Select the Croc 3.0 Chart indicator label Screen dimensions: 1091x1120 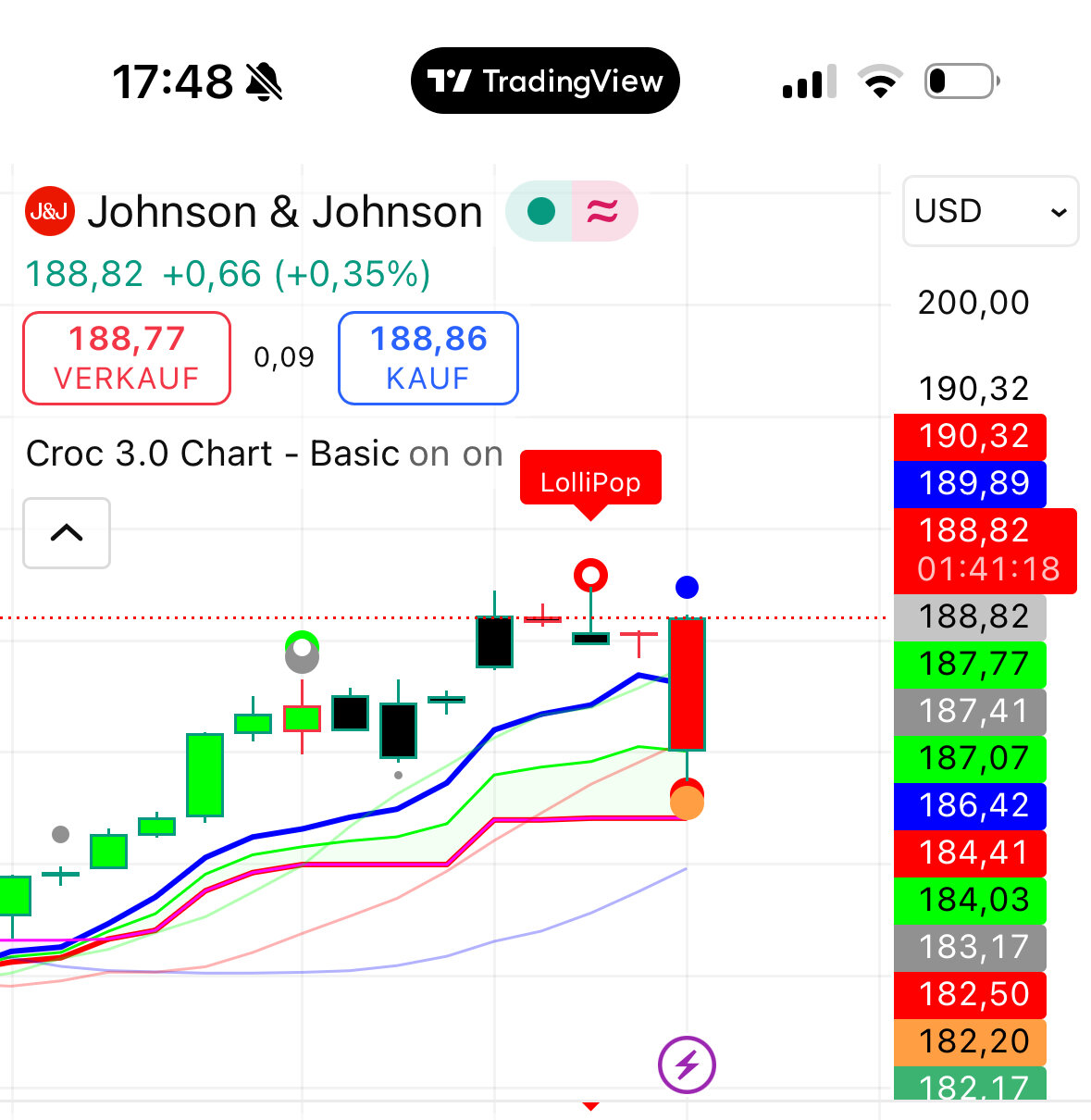[x=212, y=454]
